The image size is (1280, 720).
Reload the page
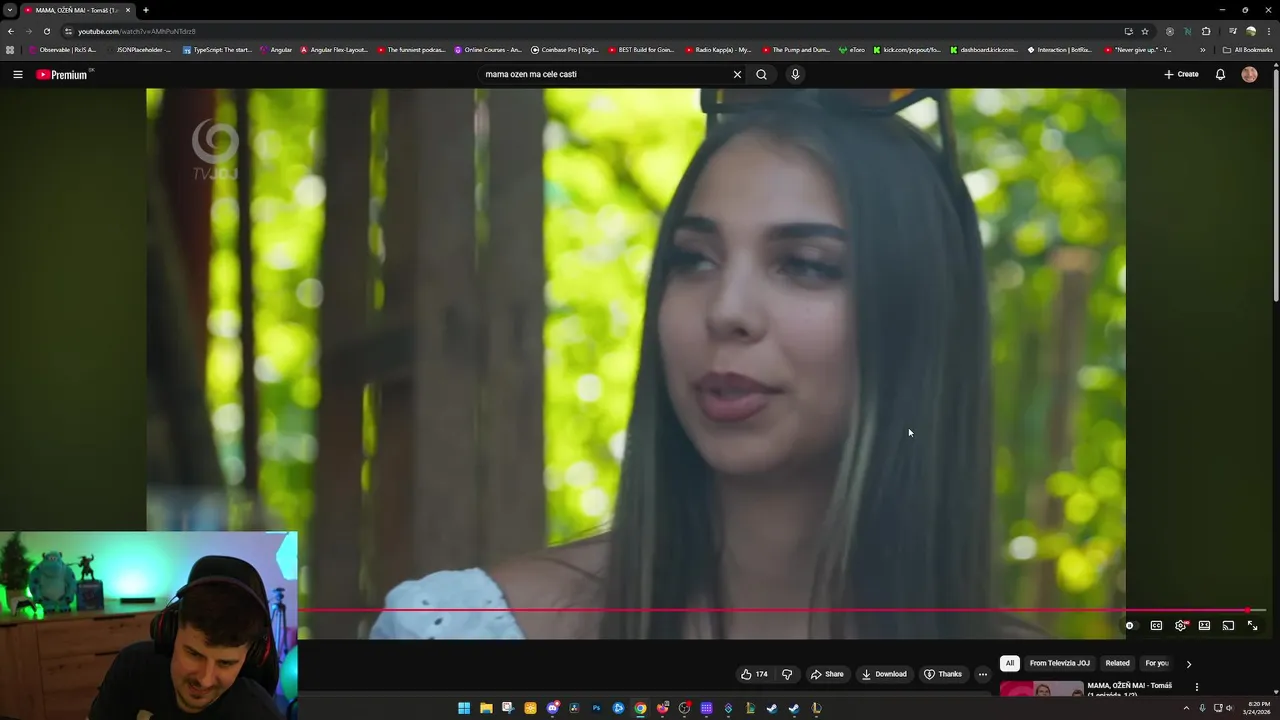coord(46,31)
